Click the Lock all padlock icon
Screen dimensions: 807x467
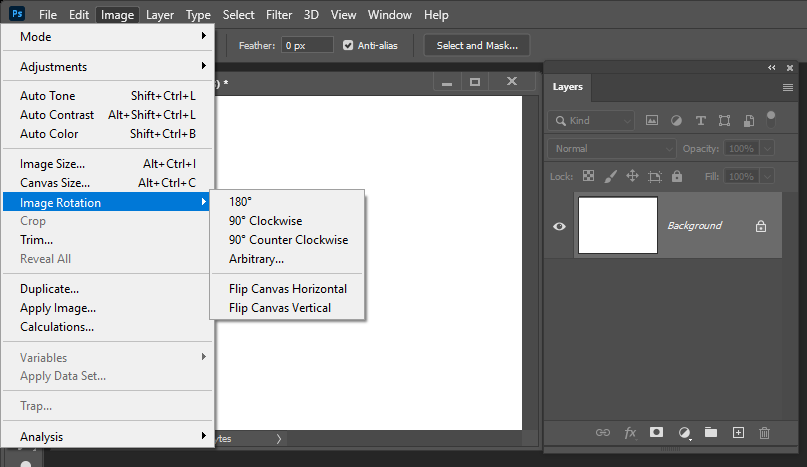[x=677, y=176]
